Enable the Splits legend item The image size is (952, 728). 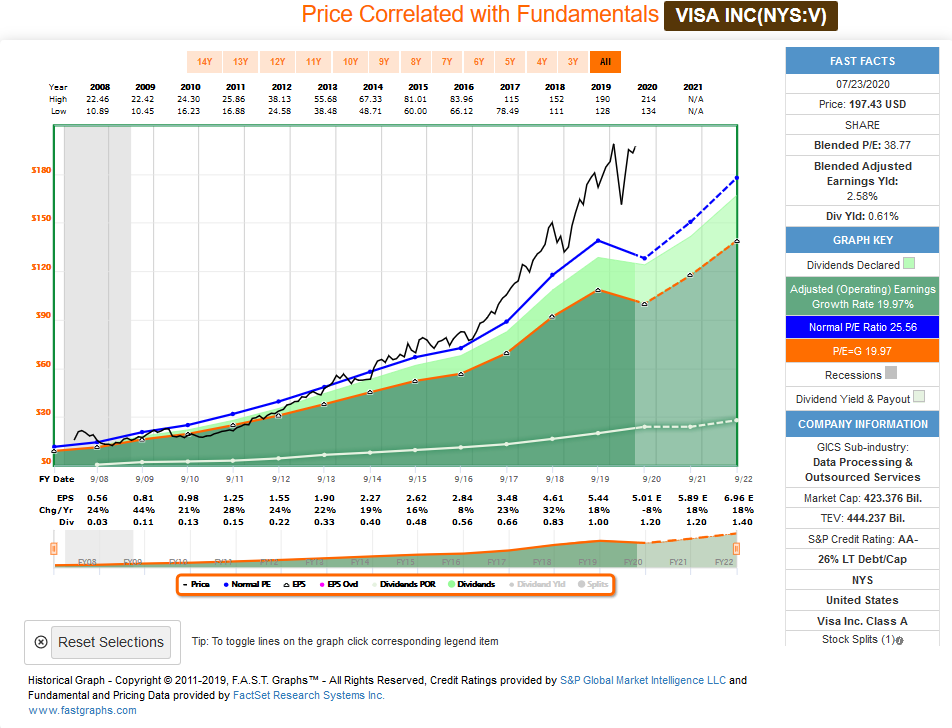(x=593, y=584)
